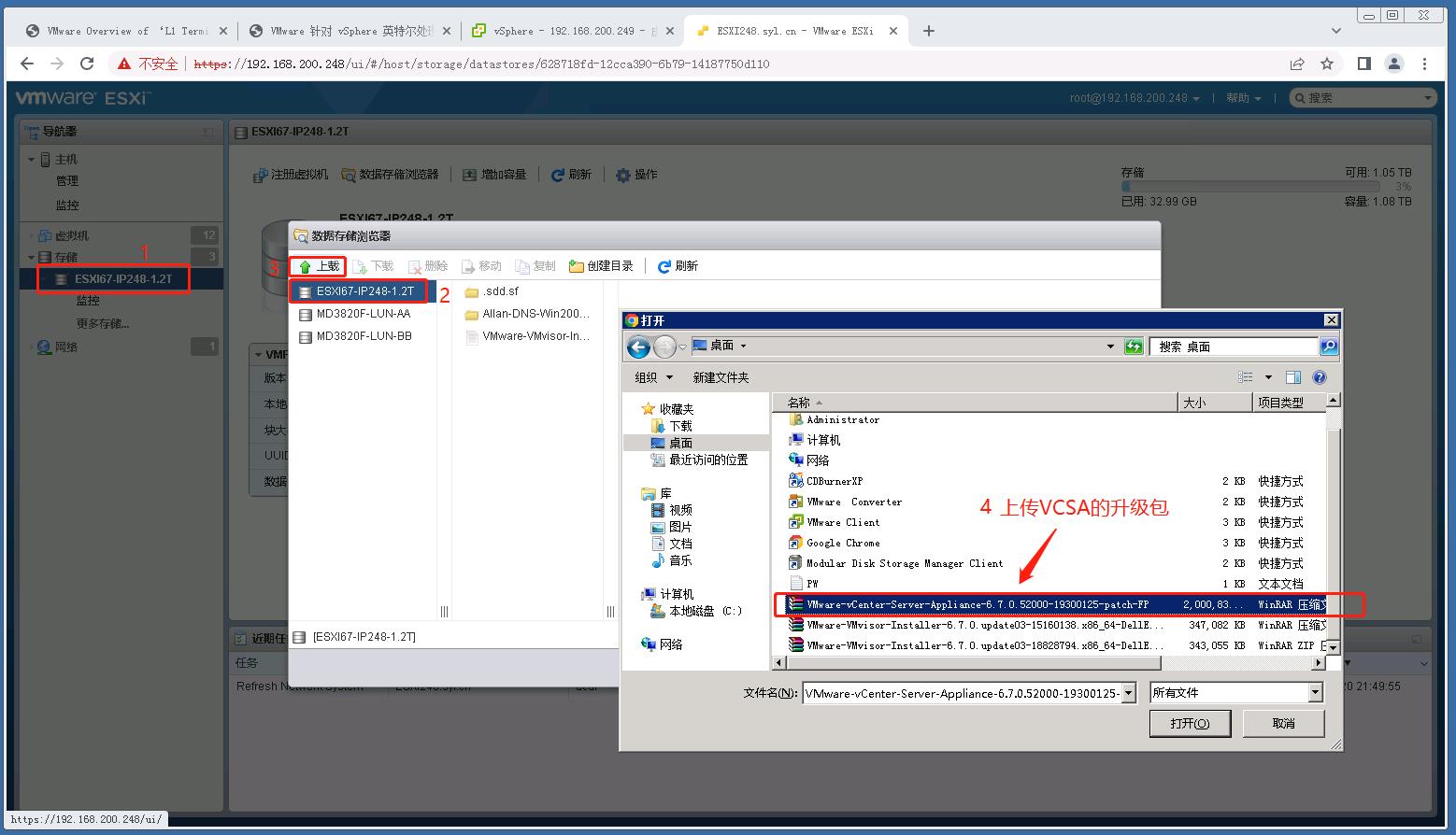Click the Open (打开) button
Image resolution: width=1456 pixels, height=835 pixels.
click(x=1190, y=724)
